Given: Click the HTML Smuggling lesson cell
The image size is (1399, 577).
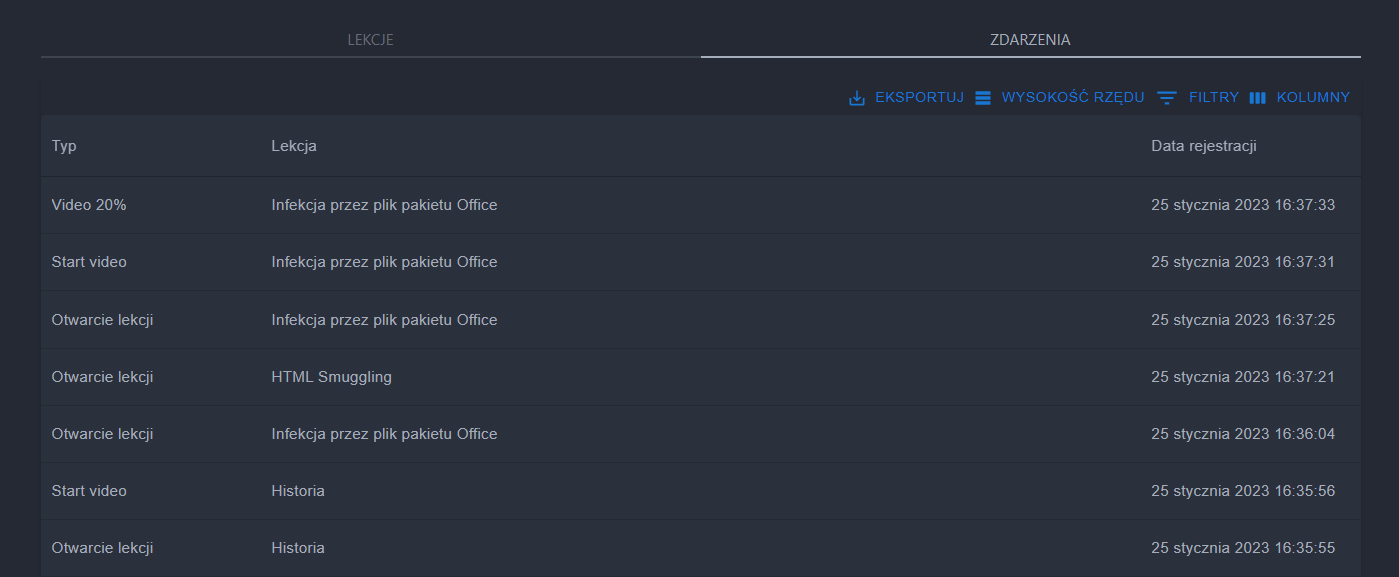Looking at the screenshot, I should (331, 377).
